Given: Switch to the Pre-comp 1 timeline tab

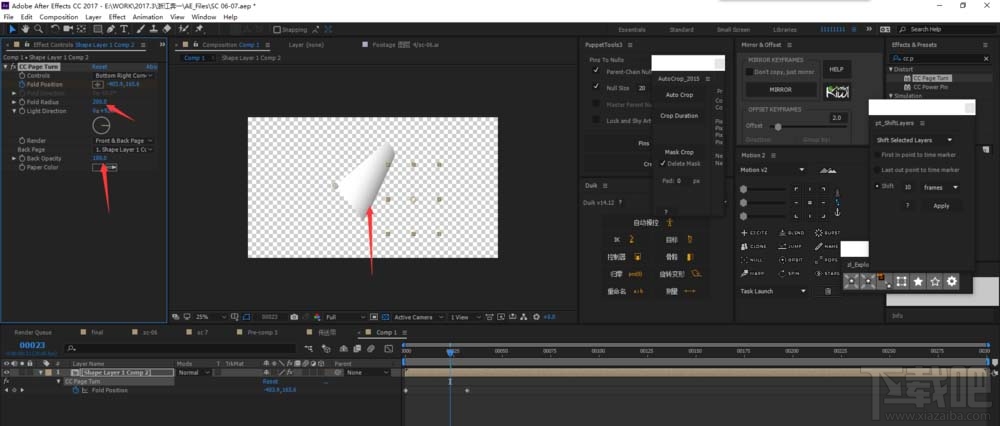Looking at the screenshot, I should 264,331.
